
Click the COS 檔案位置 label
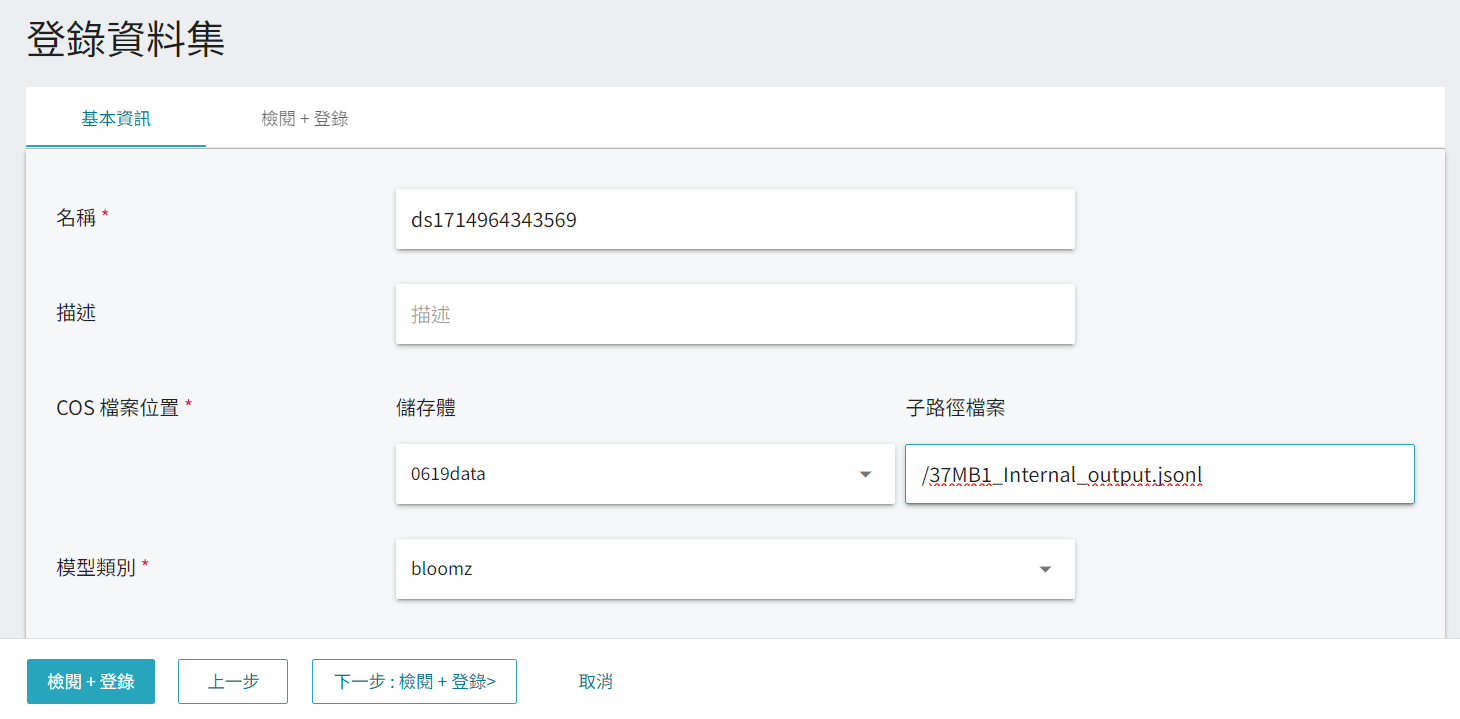[118, 407]
